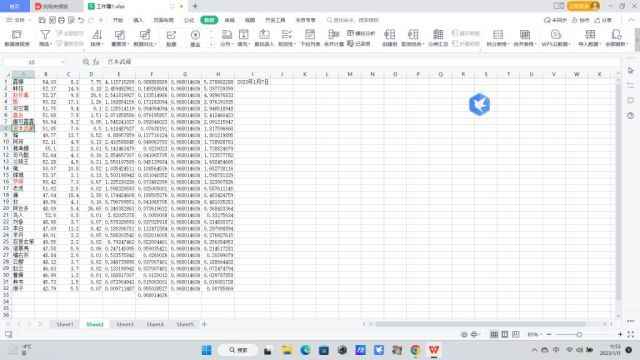
Task: Expand the Name Box dropdown
Action: pyautogui.click(x=62, y=62)
